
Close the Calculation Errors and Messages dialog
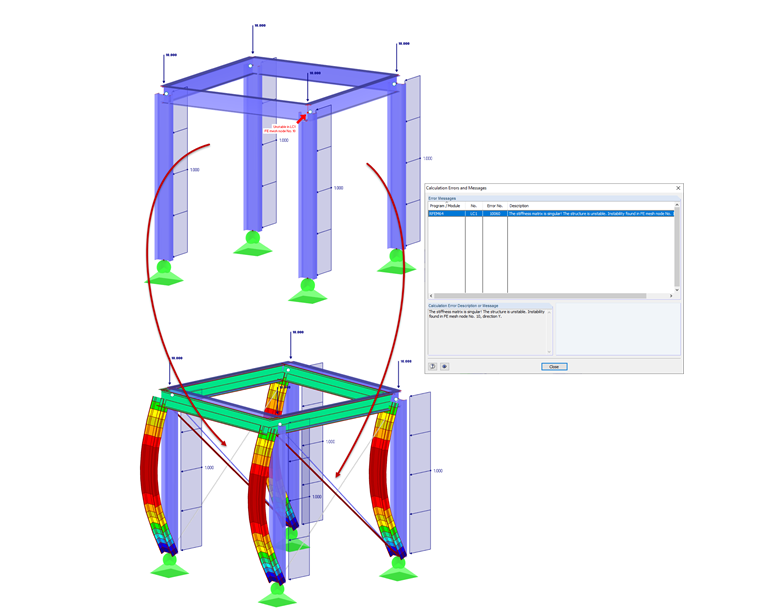554,367
